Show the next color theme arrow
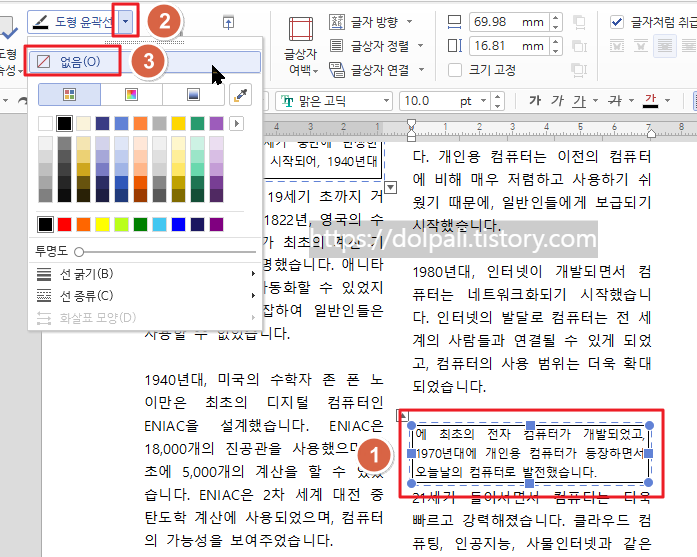The image size is (697, 557). [x=236, y=124]
